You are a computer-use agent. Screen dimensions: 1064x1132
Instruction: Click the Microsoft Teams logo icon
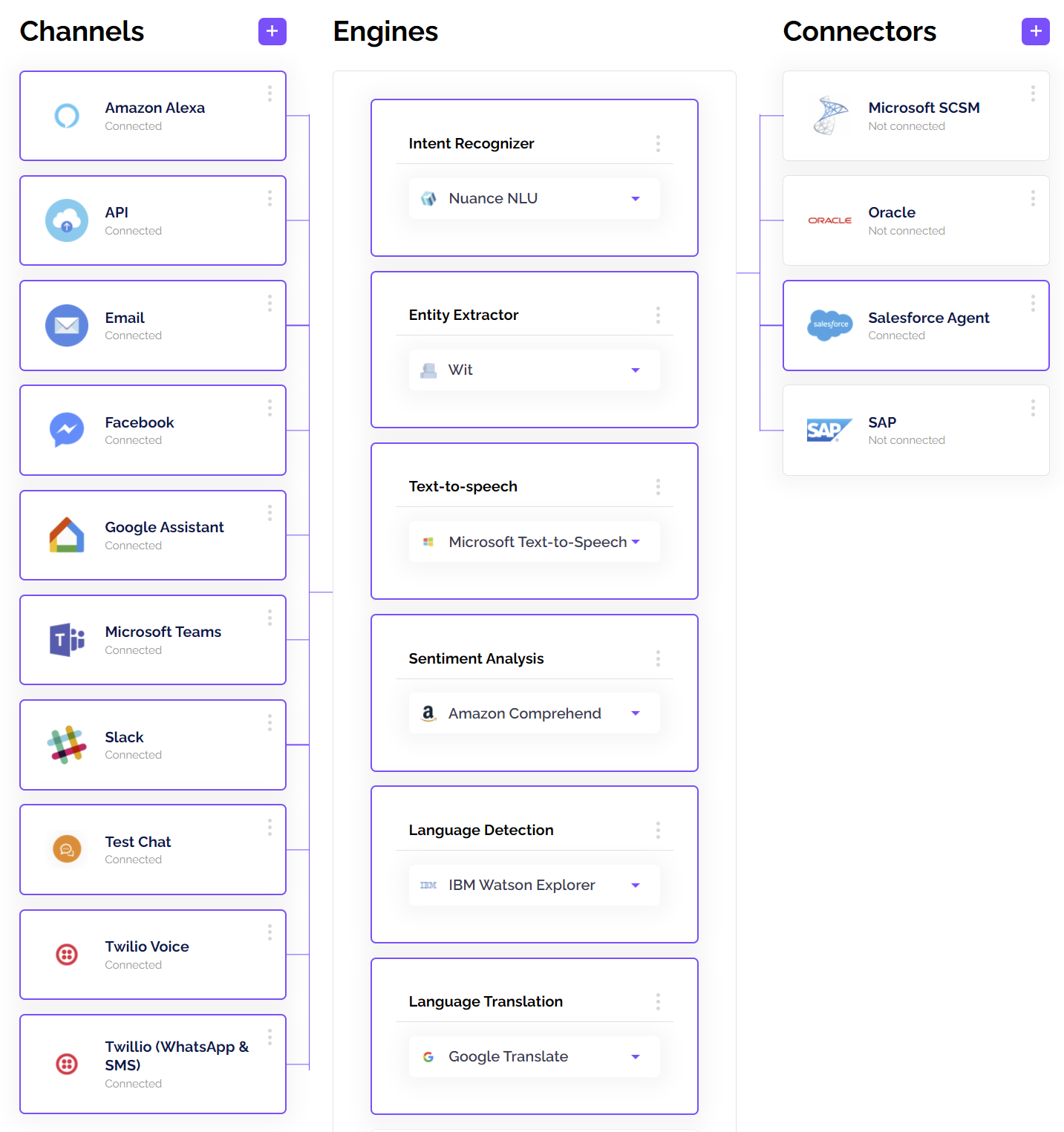67,640
